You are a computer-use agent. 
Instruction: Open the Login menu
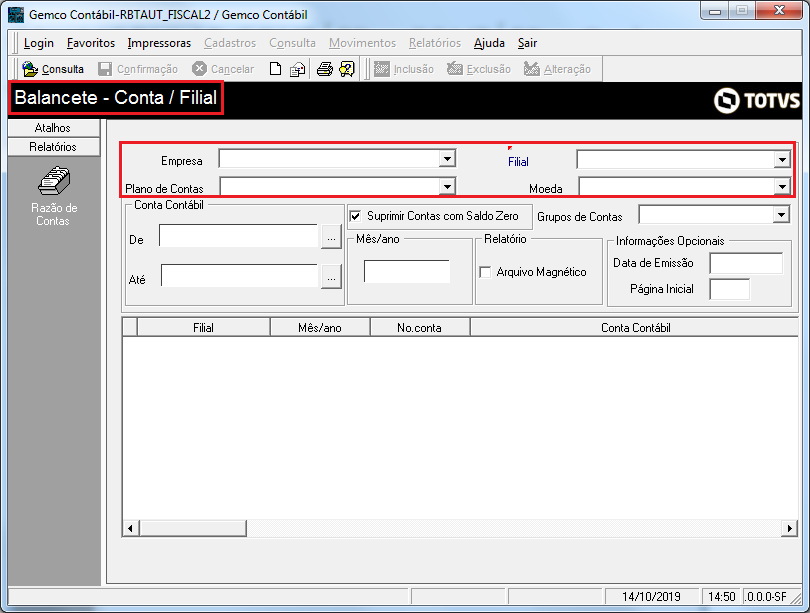coord(39,43)
